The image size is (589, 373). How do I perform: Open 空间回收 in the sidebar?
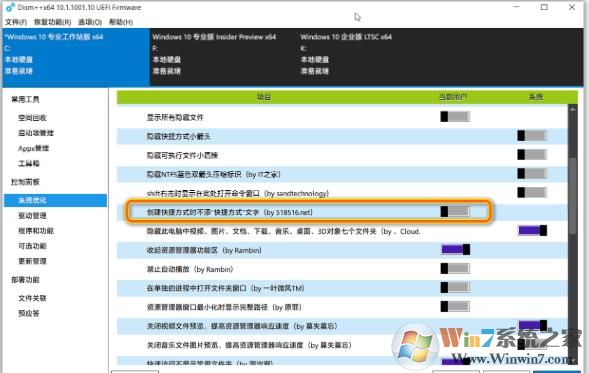click(x=32, y=118)
